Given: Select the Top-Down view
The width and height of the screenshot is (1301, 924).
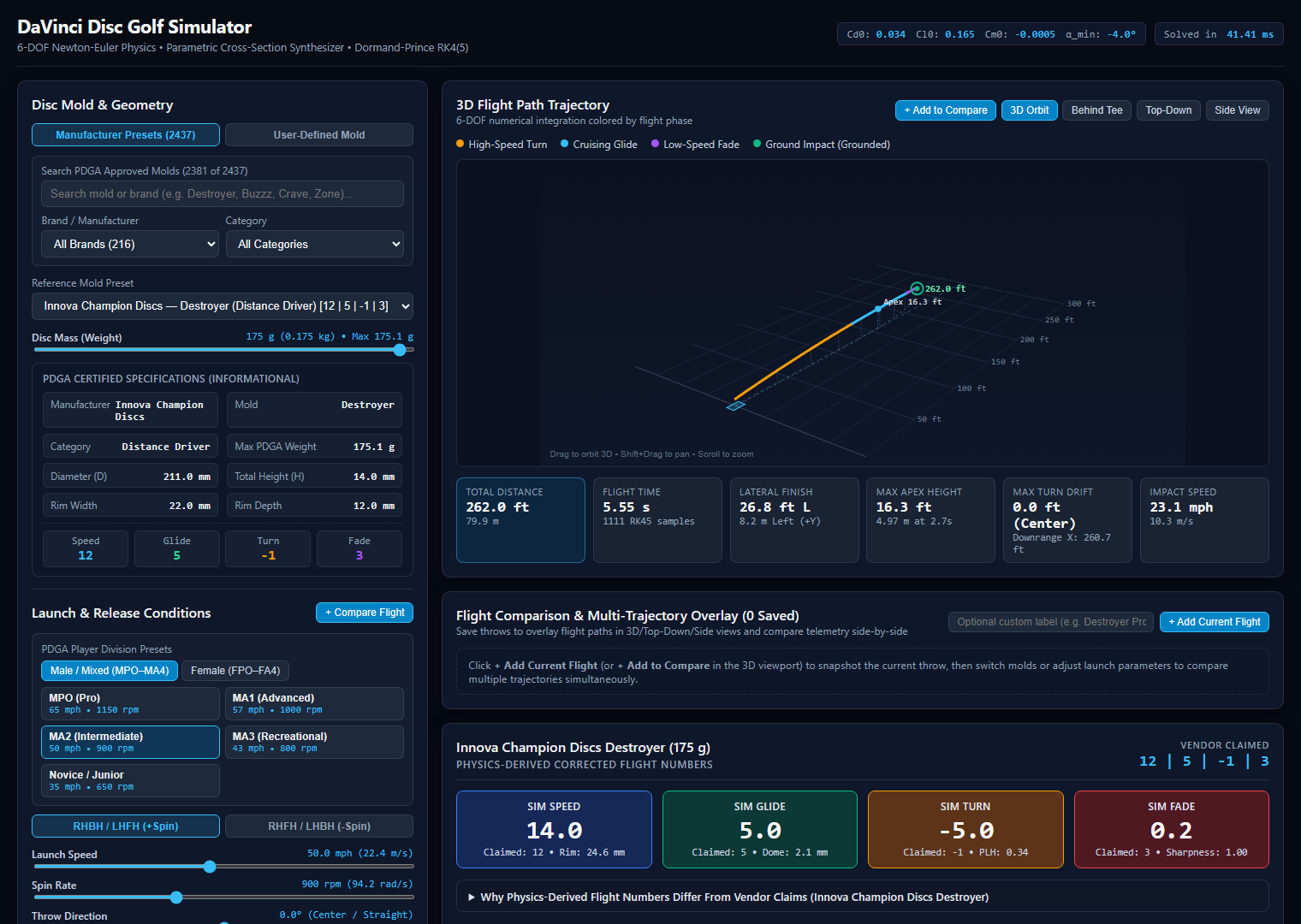Looking at the screenshot, I should [1168, 110].
